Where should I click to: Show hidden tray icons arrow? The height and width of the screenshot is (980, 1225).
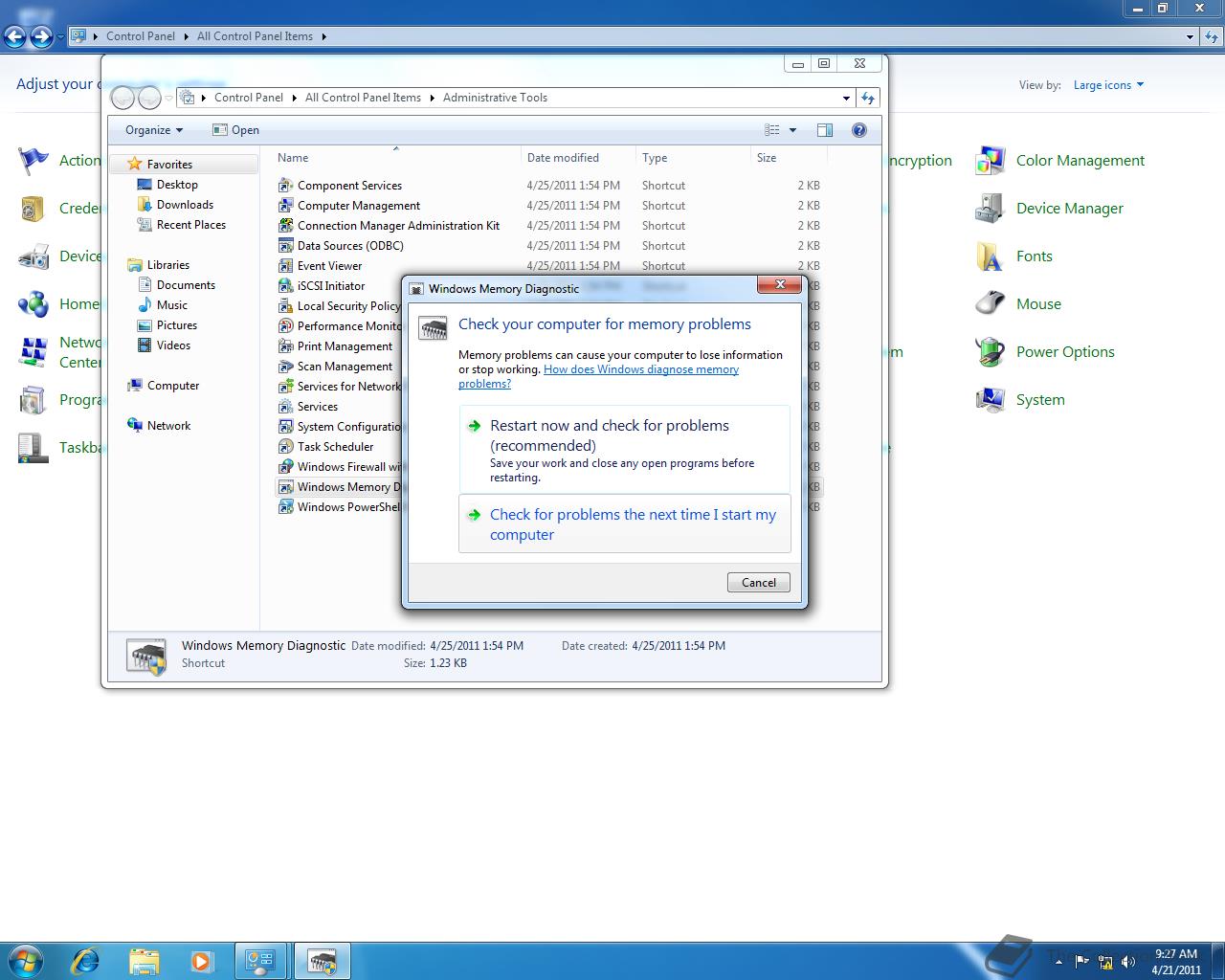[x=1058, y=961]
